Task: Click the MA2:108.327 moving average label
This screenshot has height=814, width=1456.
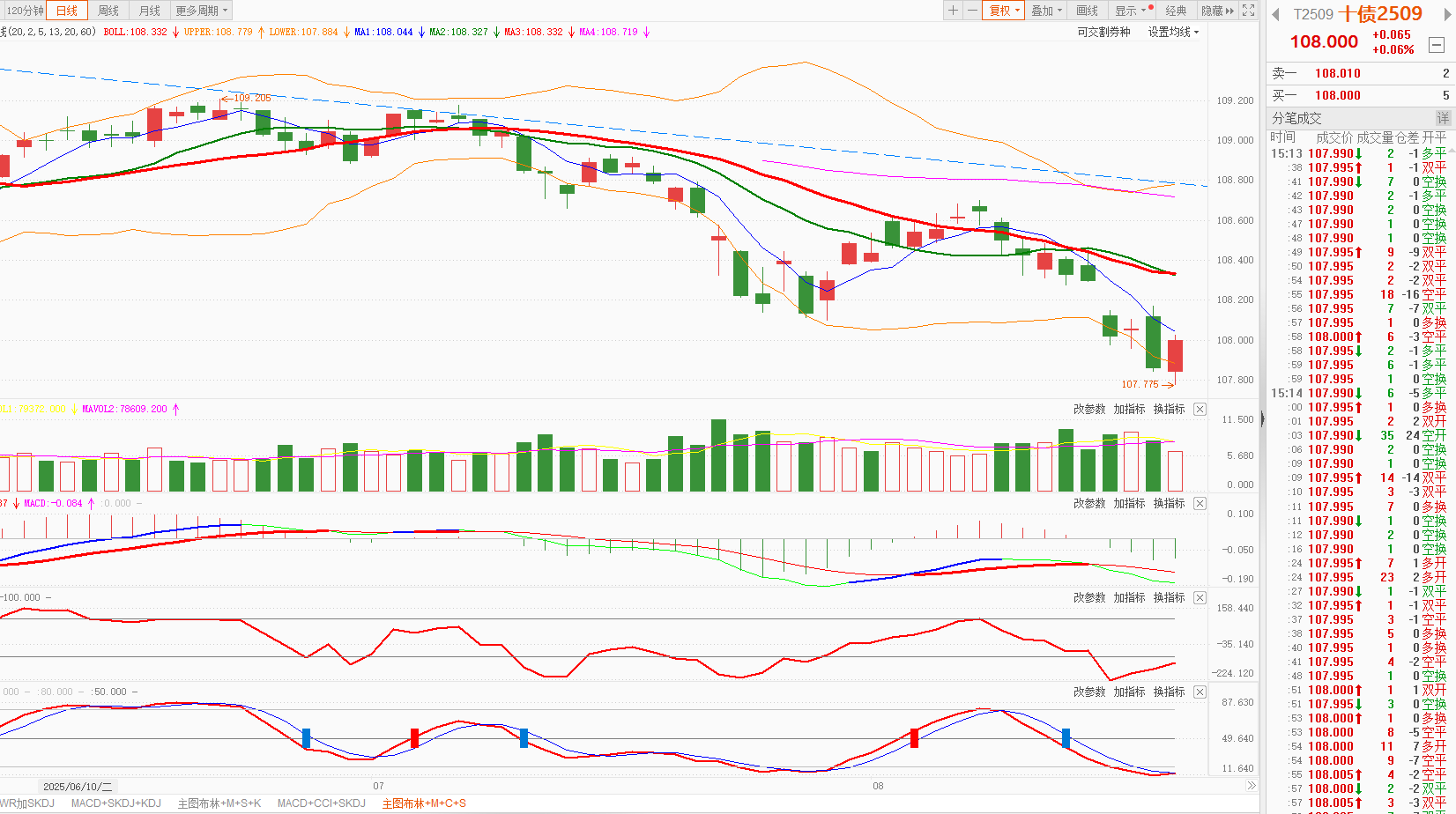Action: [458, 32]
